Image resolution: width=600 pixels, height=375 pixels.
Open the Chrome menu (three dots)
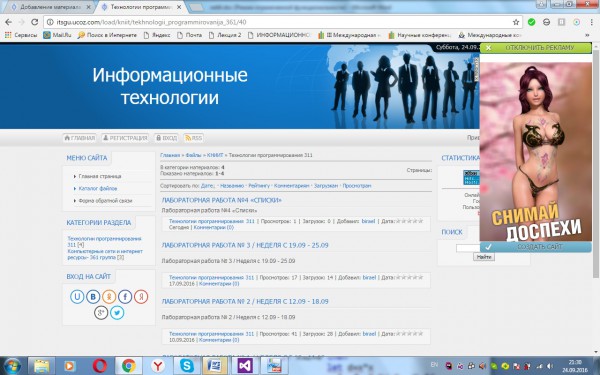[592, 22]
